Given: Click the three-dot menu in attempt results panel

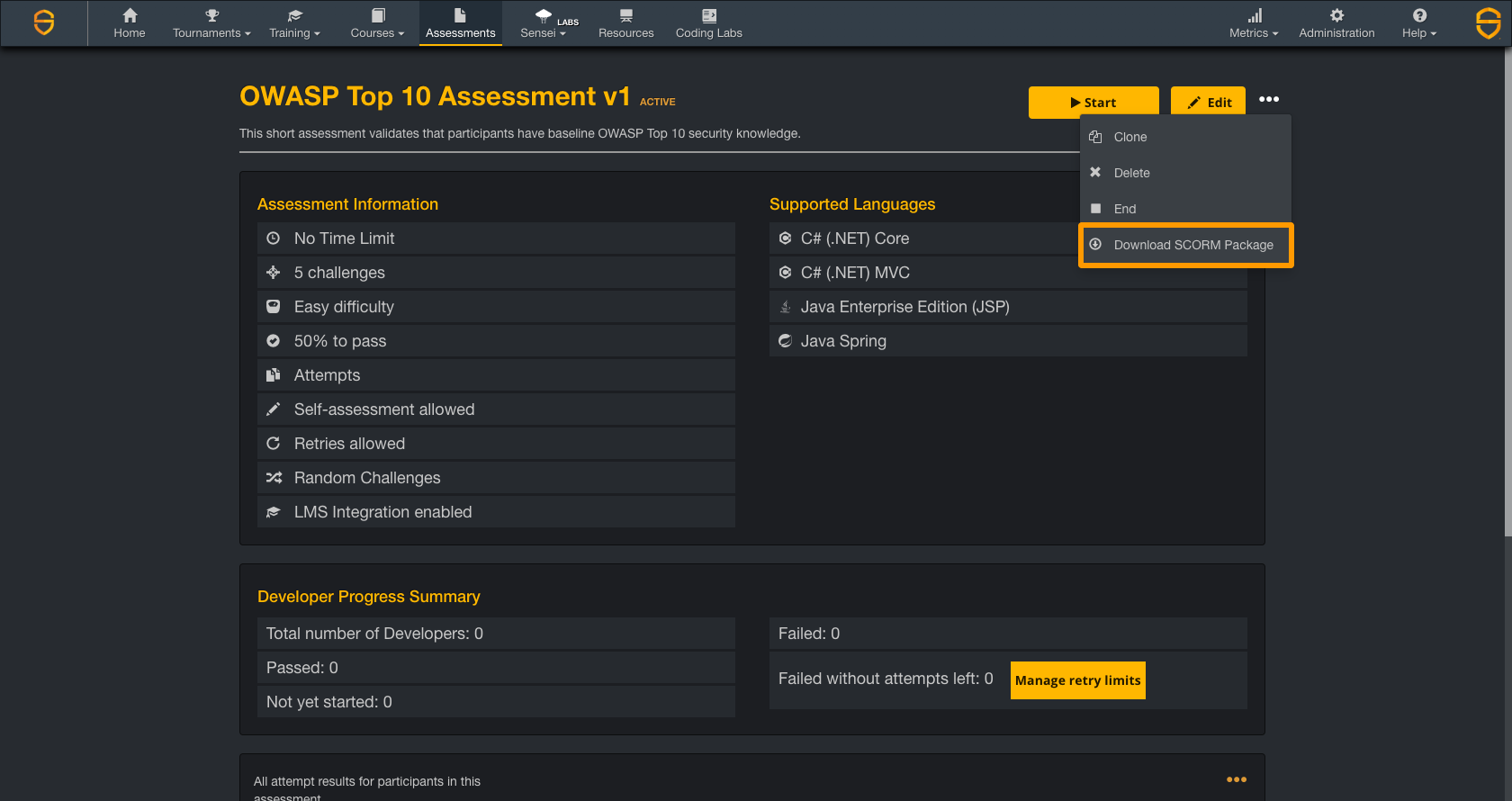Looking at the screenshot, I should click(1237, 779).
